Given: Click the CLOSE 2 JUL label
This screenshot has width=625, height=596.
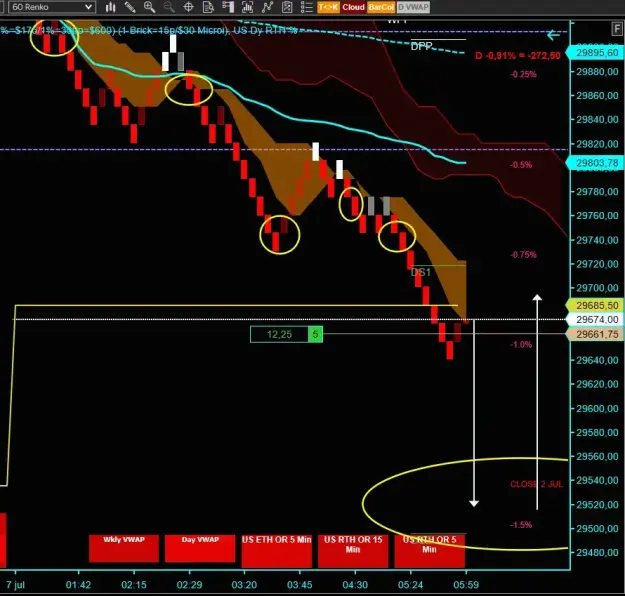Looking at the screenshot, I should coord(537,484).
